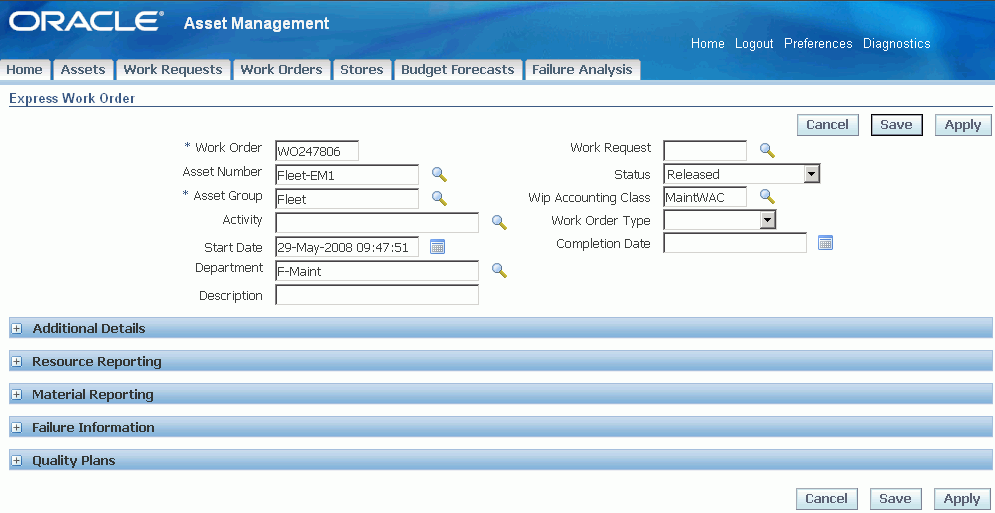This screenshot has height=513, width=995.
Task: Switch to the Home tab
Action: point(25,70)
